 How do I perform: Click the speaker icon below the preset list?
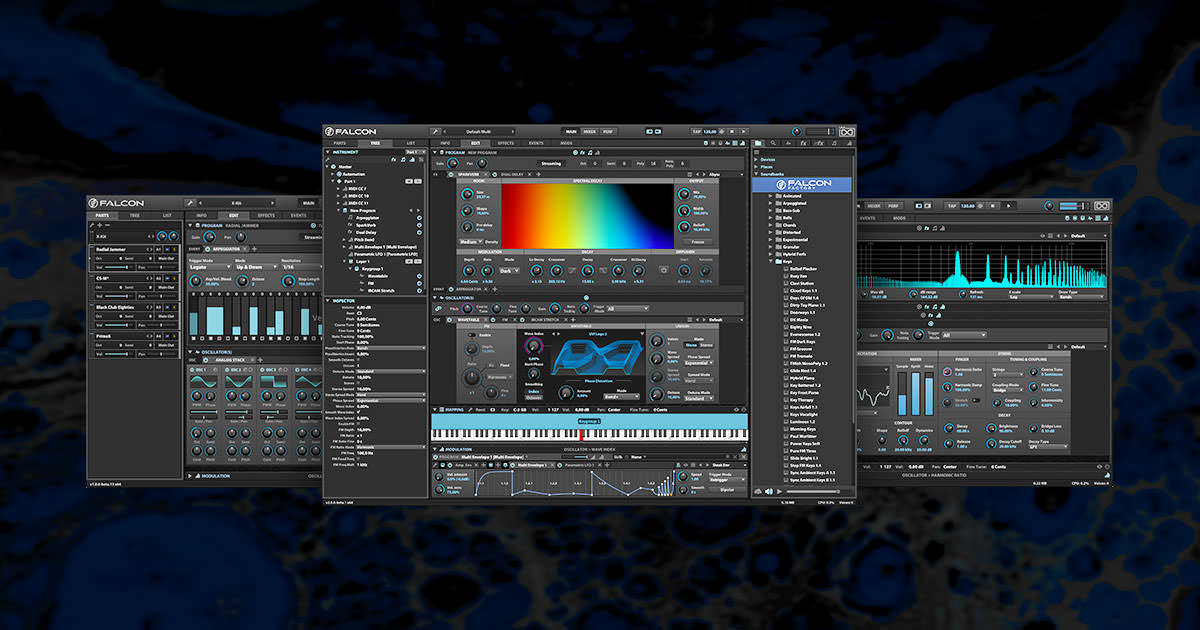click(x=768, y=491)
